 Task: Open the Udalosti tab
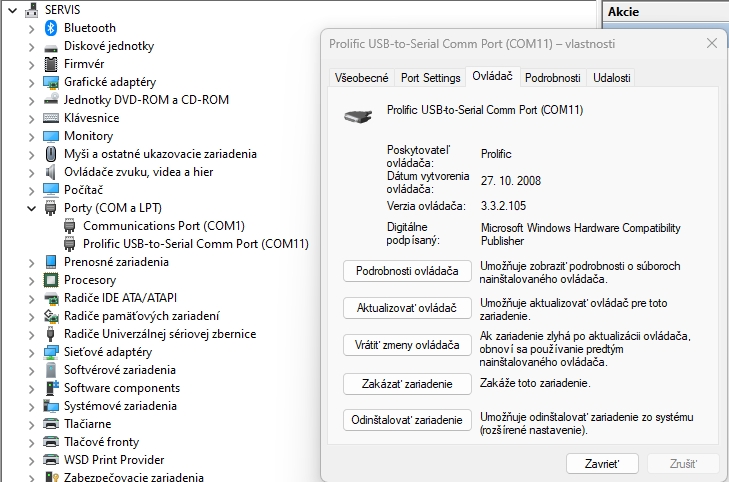pos(611,78)
